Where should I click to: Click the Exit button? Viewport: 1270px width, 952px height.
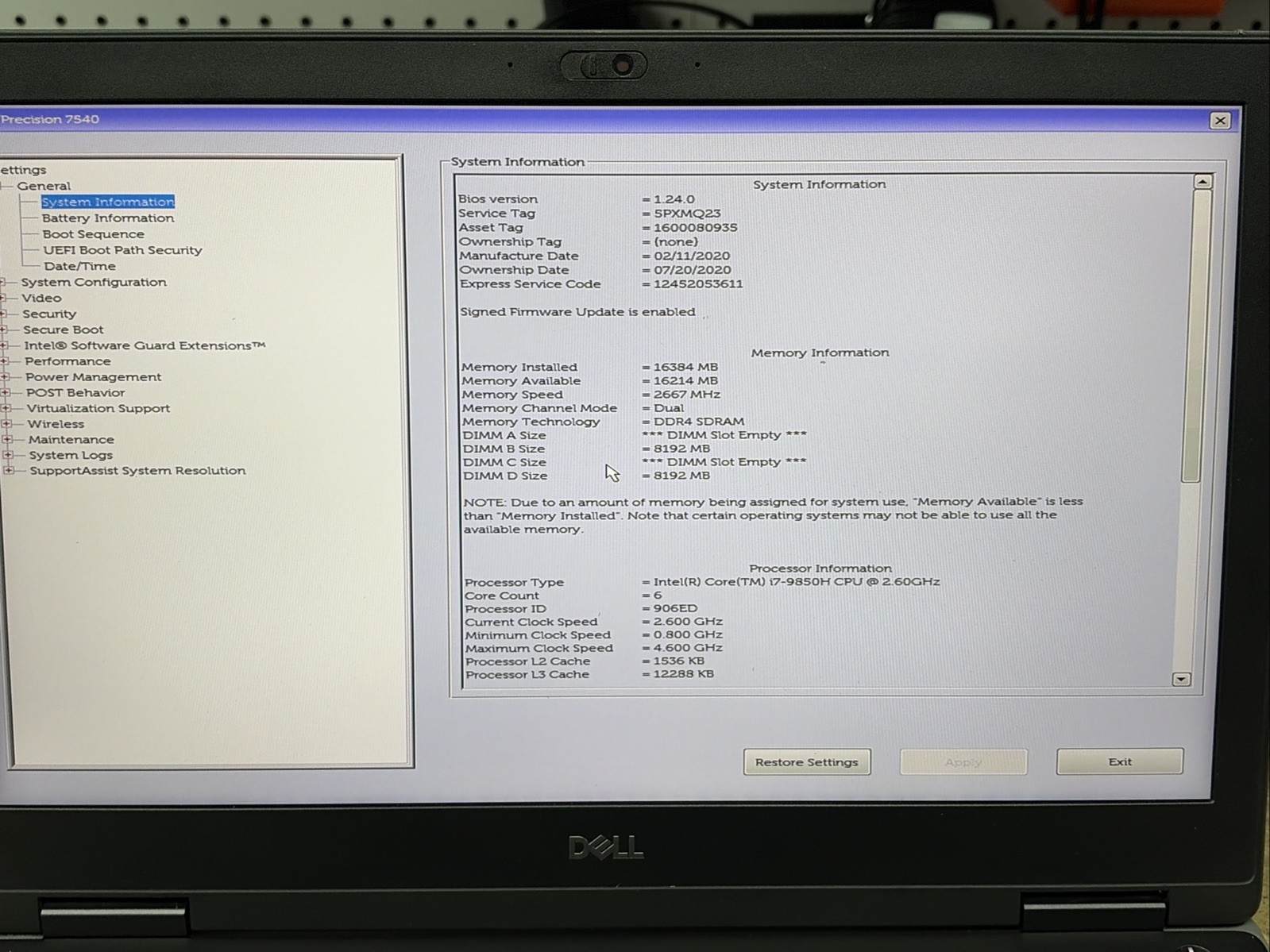point(1120,761)
